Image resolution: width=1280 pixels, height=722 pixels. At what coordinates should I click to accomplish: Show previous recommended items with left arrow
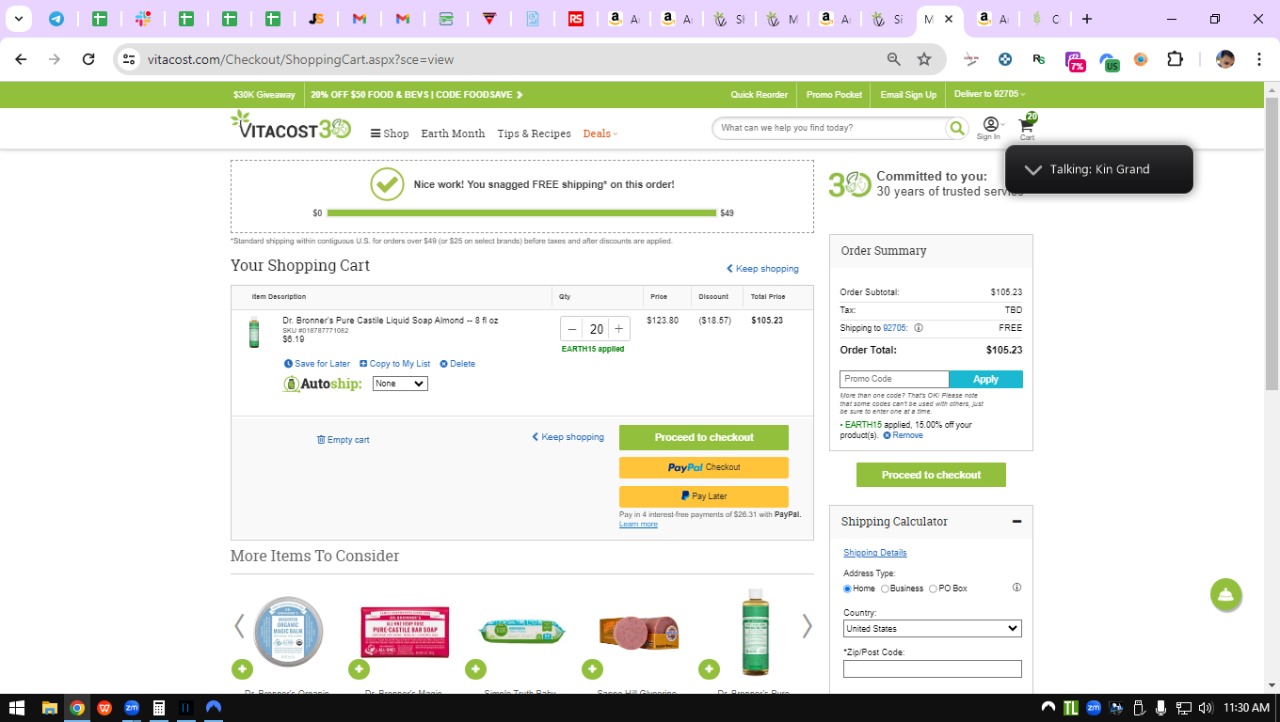coord(239,627)
